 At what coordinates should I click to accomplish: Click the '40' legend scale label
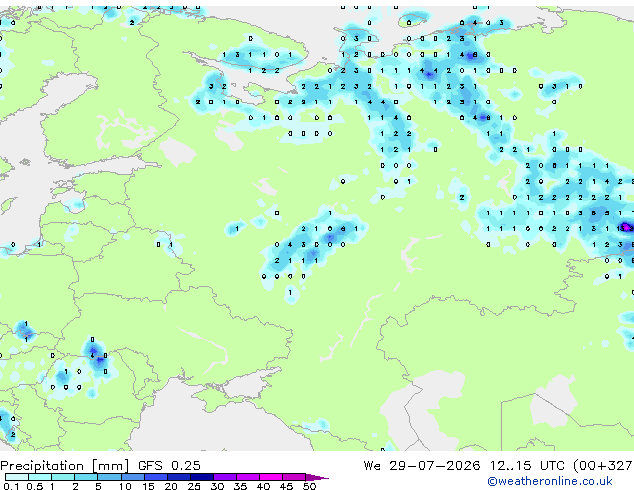click(x=263, y=486)
